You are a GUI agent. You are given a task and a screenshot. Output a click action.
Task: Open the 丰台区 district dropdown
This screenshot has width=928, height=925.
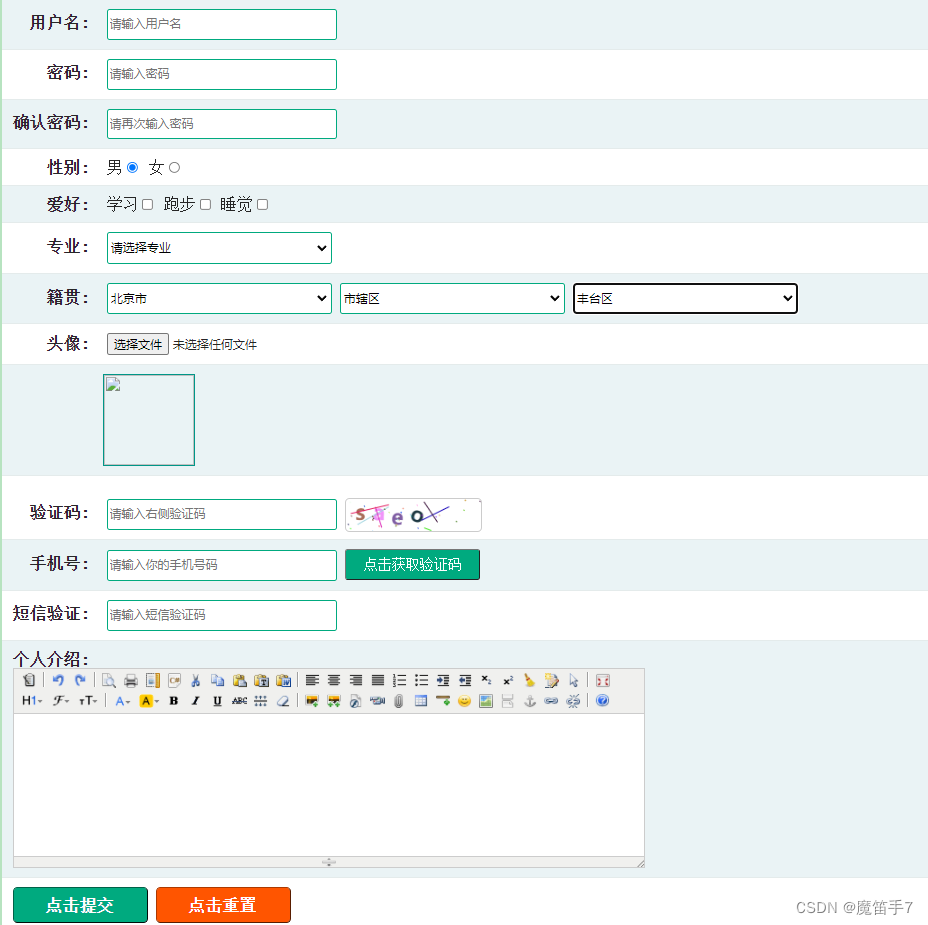click(685, 298)
